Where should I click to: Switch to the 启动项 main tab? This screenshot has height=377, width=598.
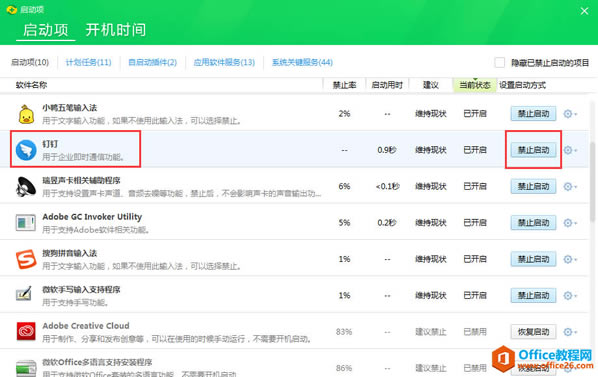pos(45,30)
